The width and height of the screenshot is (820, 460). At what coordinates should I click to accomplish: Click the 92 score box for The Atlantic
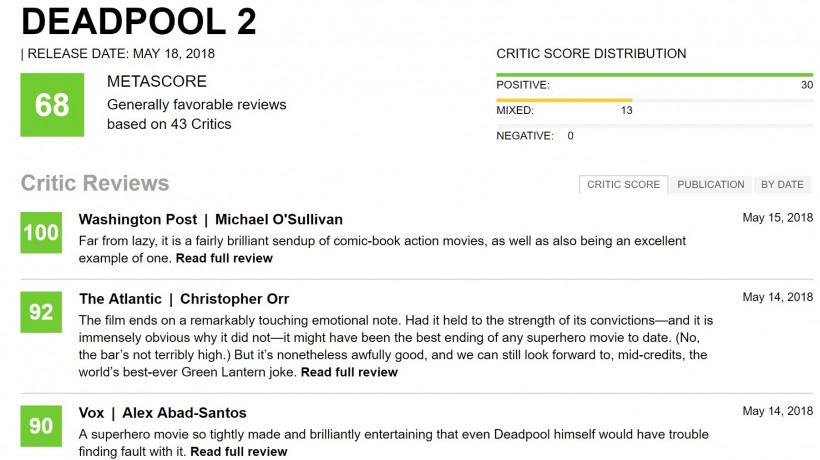click(x=41, y=312)
